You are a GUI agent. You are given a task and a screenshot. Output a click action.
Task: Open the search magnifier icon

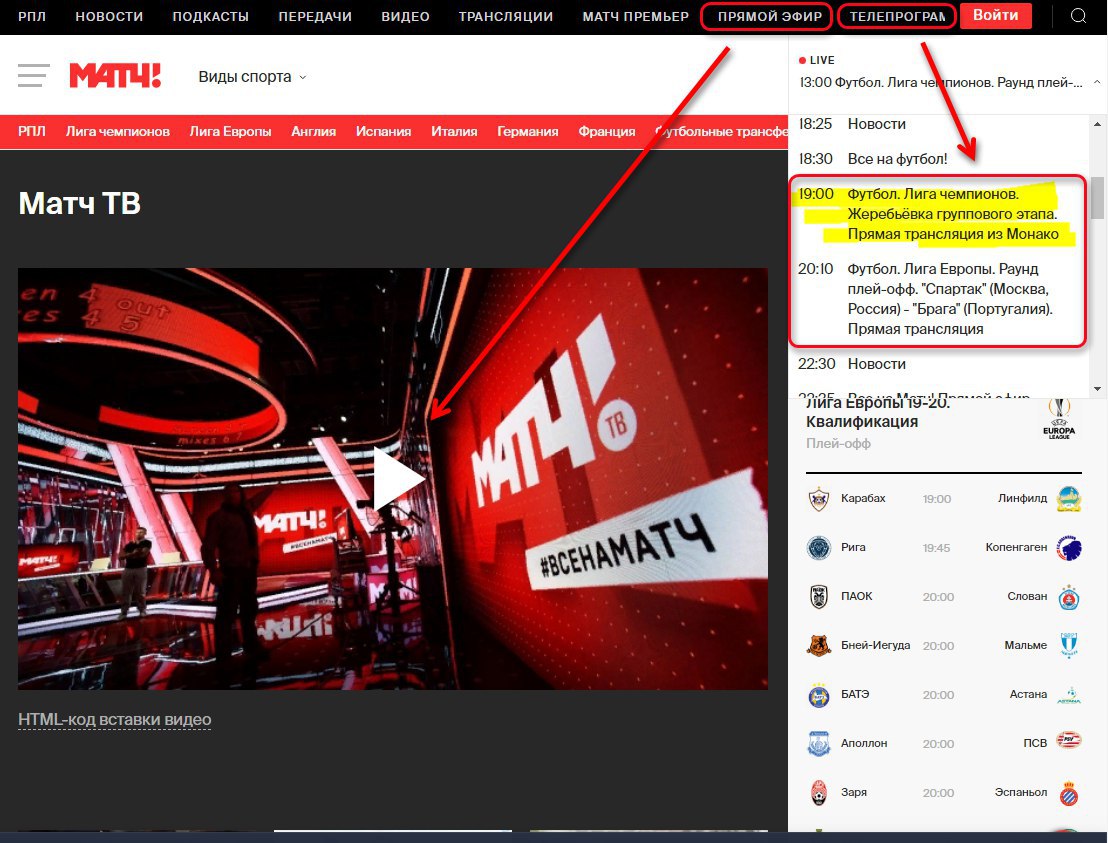pos(1078,16)
